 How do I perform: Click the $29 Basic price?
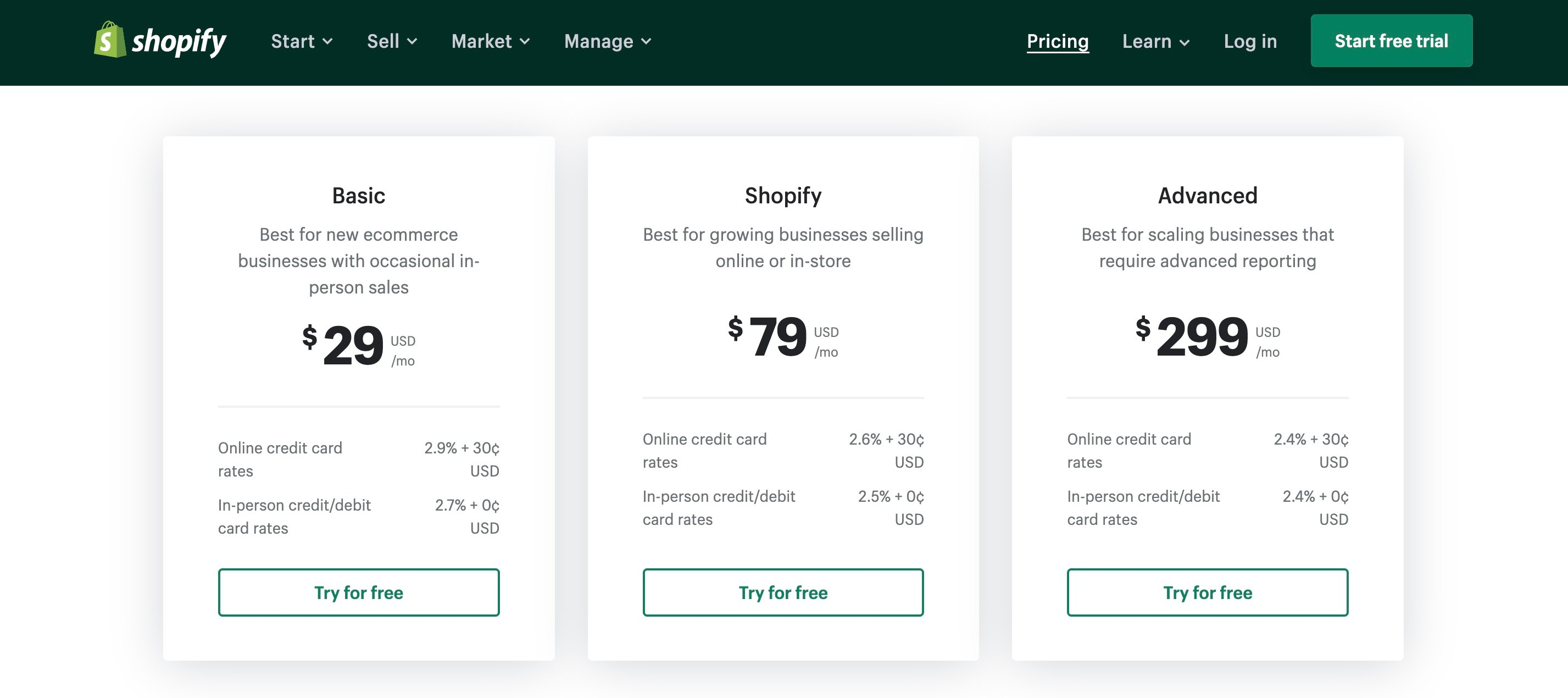(x=359, y=346)
